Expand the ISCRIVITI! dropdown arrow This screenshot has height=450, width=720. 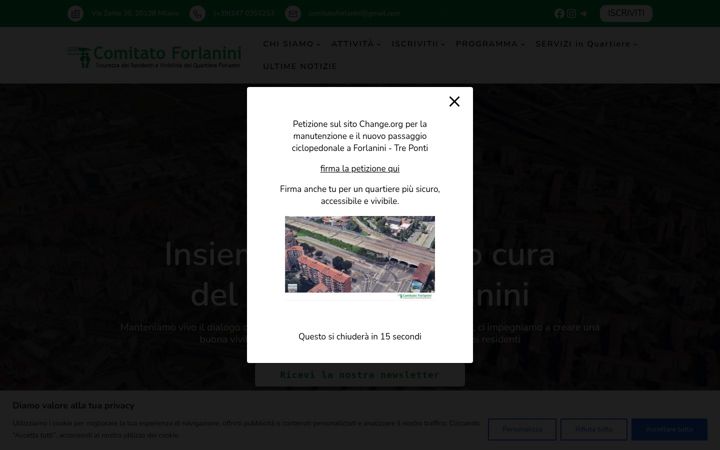click(x=443, y=45)
